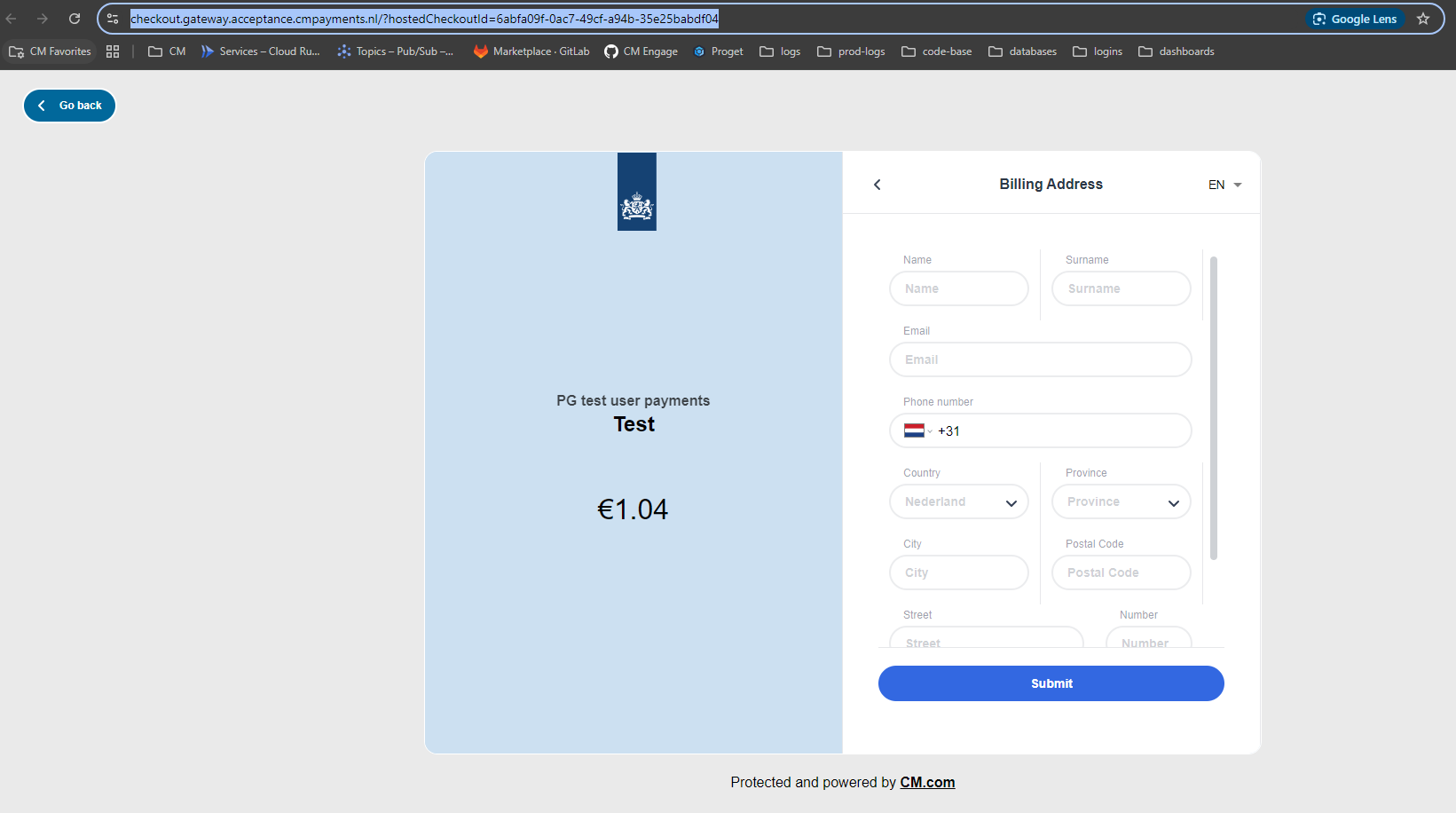Click the Postal Code input field
Image resolution: width=1456 pixels, height=813 pixels.
click(1122, 572)
